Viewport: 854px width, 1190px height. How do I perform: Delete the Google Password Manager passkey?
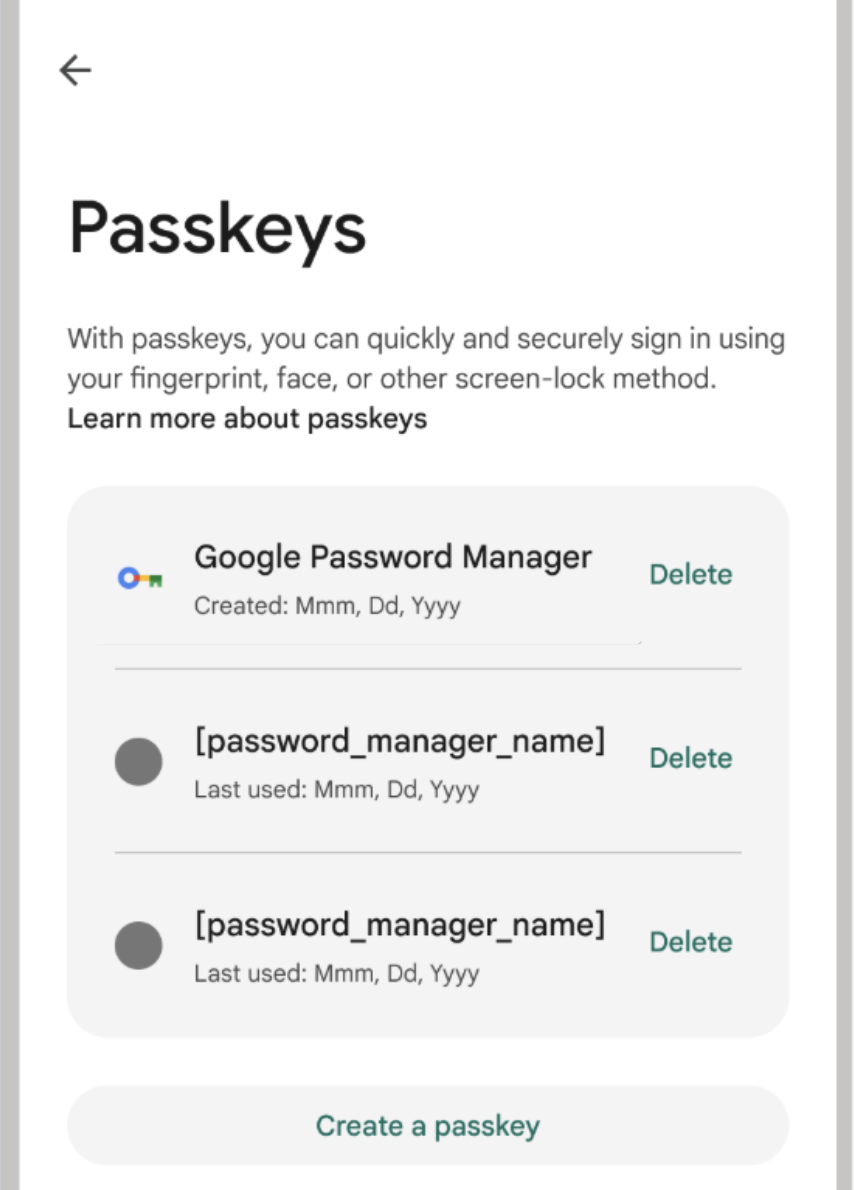click(x=690, y=575)
